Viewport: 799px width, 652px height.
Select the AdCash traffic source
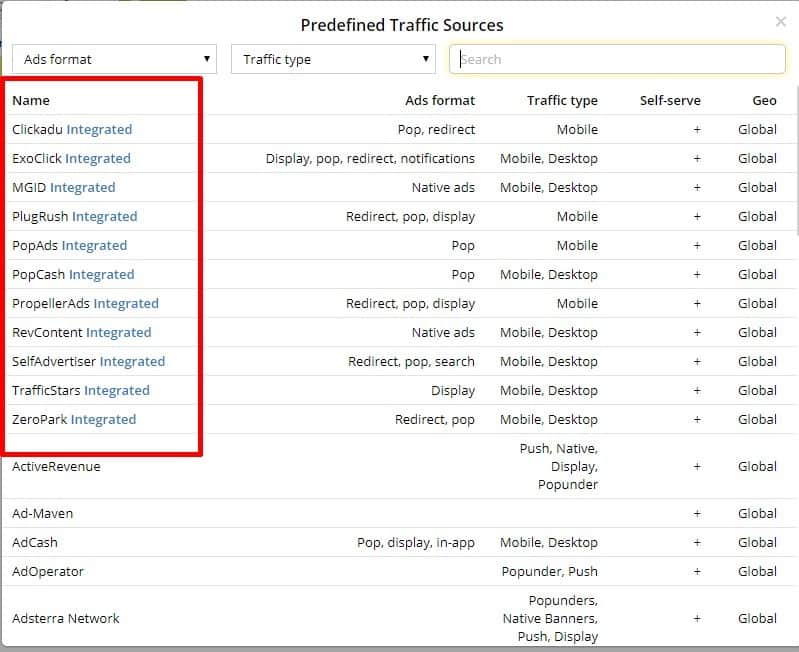click(x=35, y=542)
